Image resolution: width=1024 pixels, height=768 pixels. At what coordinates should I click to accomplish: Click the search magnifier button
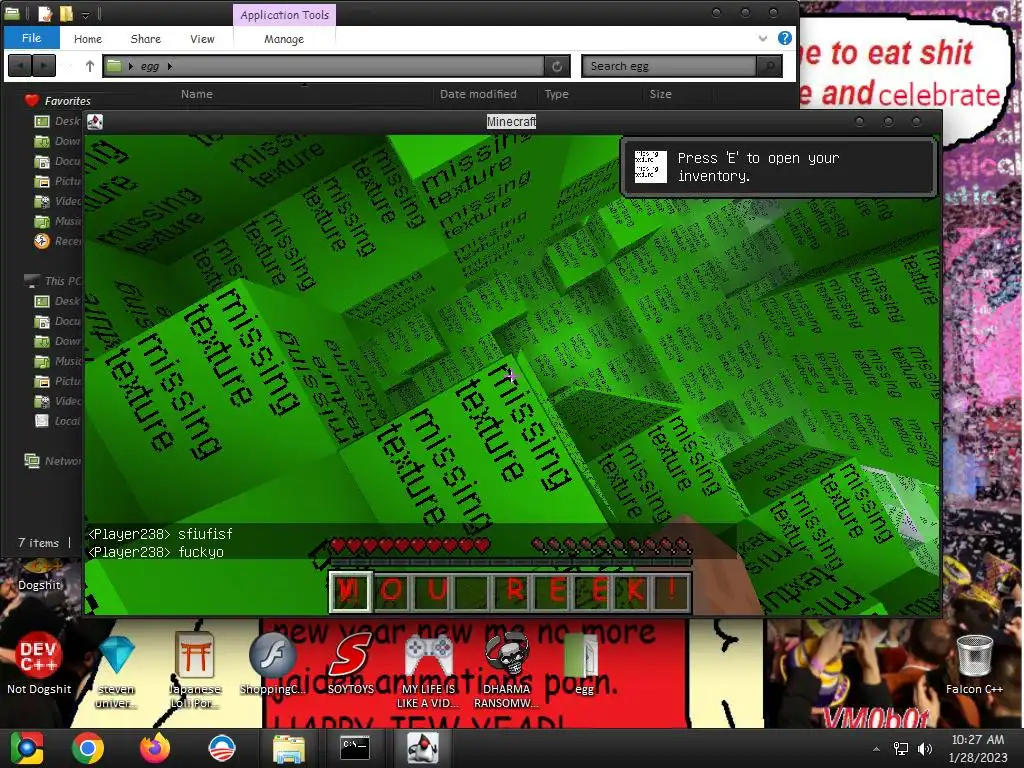click(x=769, y=66)
